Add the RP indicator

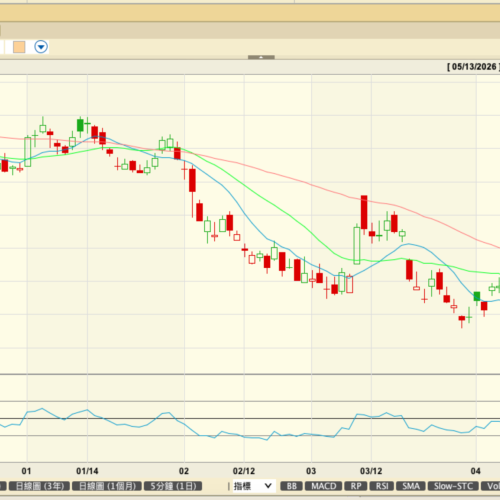tap(356, 486)
